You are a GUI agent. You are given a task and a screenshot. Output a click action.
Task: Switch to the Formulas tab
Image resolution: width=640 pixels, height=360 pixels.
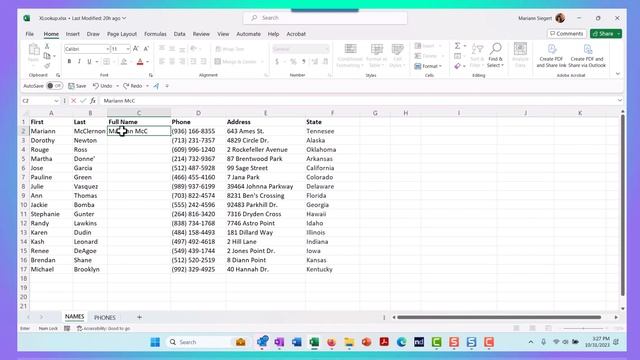point(155,34)
